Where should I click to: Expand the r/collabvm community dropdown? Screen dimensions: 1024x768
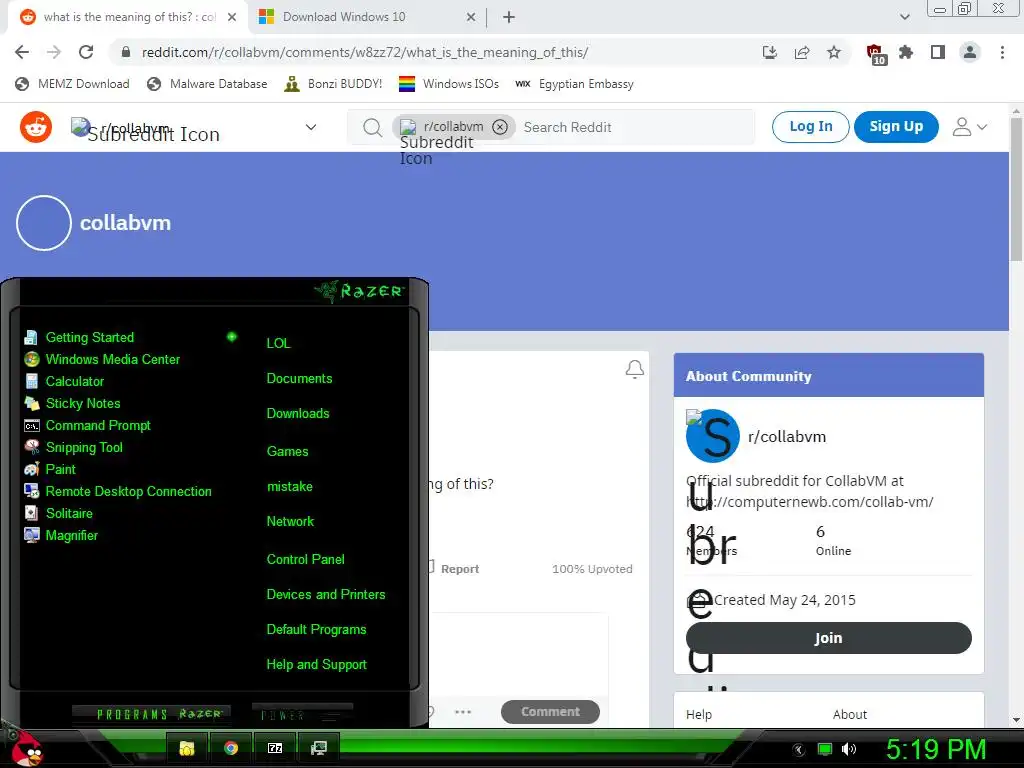click(311, 127)
